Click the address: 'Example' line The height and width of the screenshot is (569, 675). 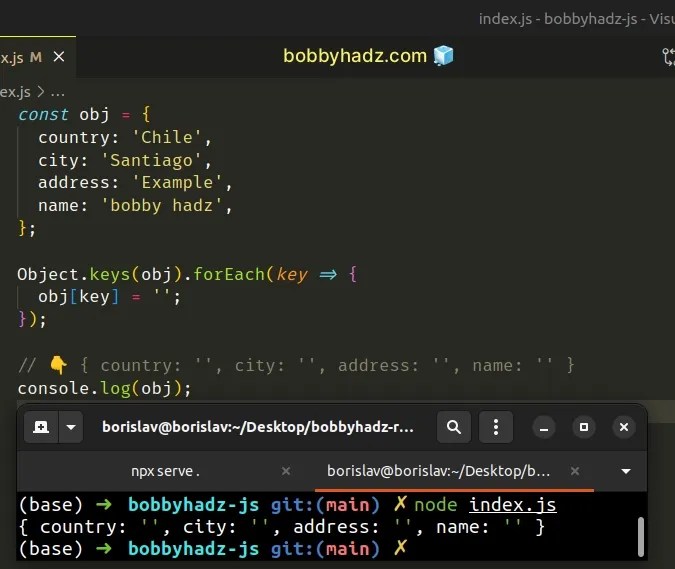click(x=135, y=183)
